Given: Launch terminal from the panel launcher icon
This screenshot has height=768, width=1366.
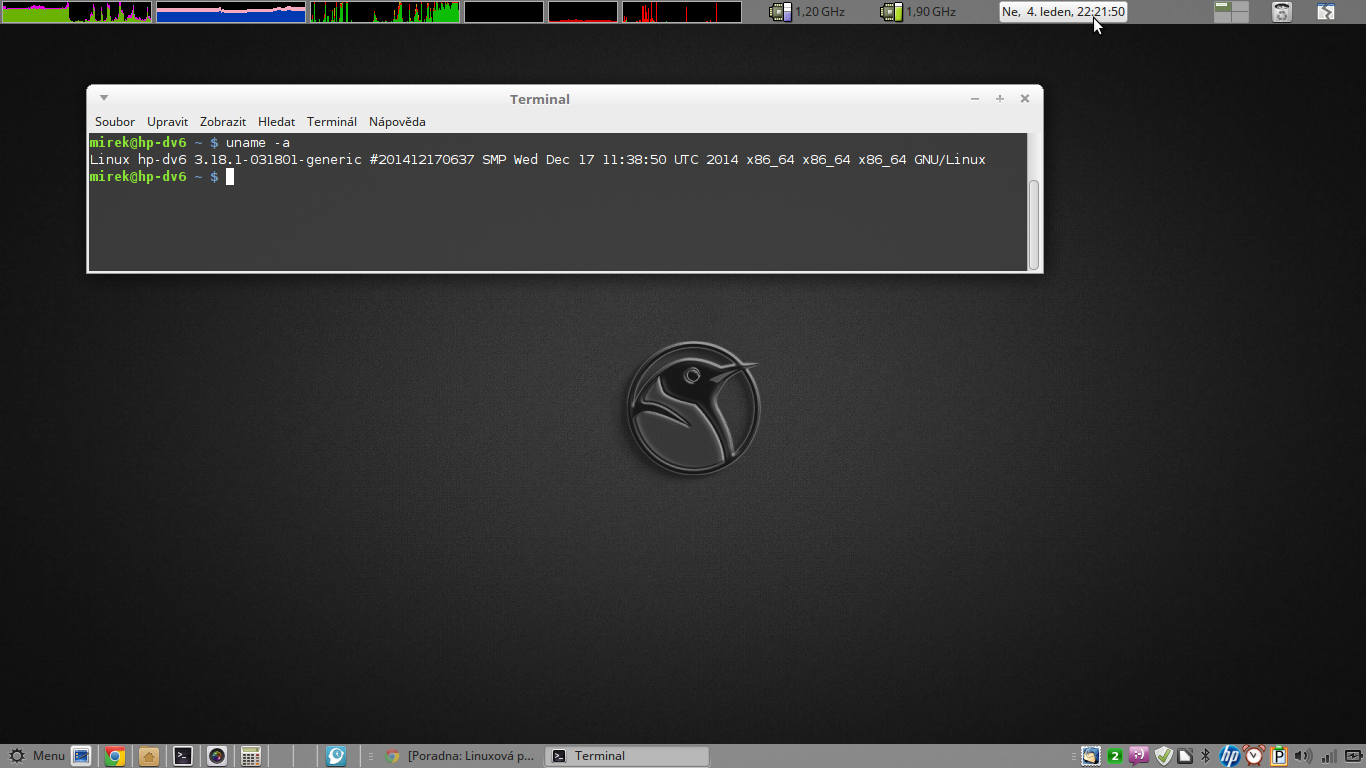Looking at the screenshot, I should (x=183, y=756).
